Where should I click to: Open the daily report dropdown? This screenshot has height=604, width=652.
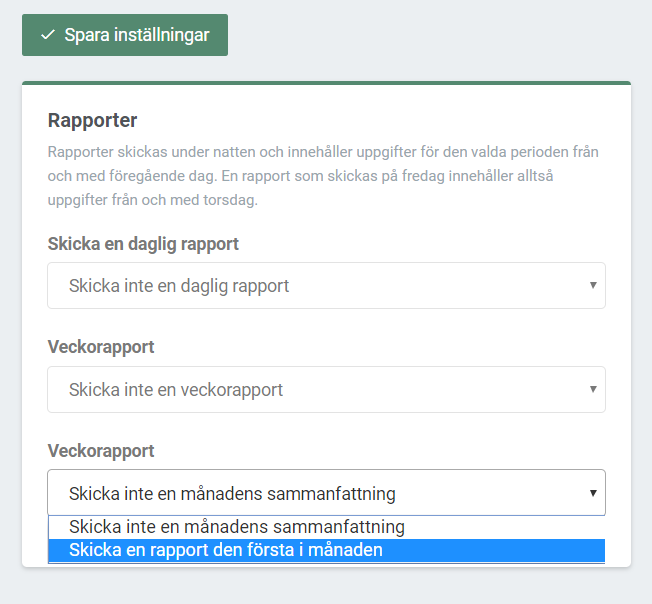coord(326,286)
